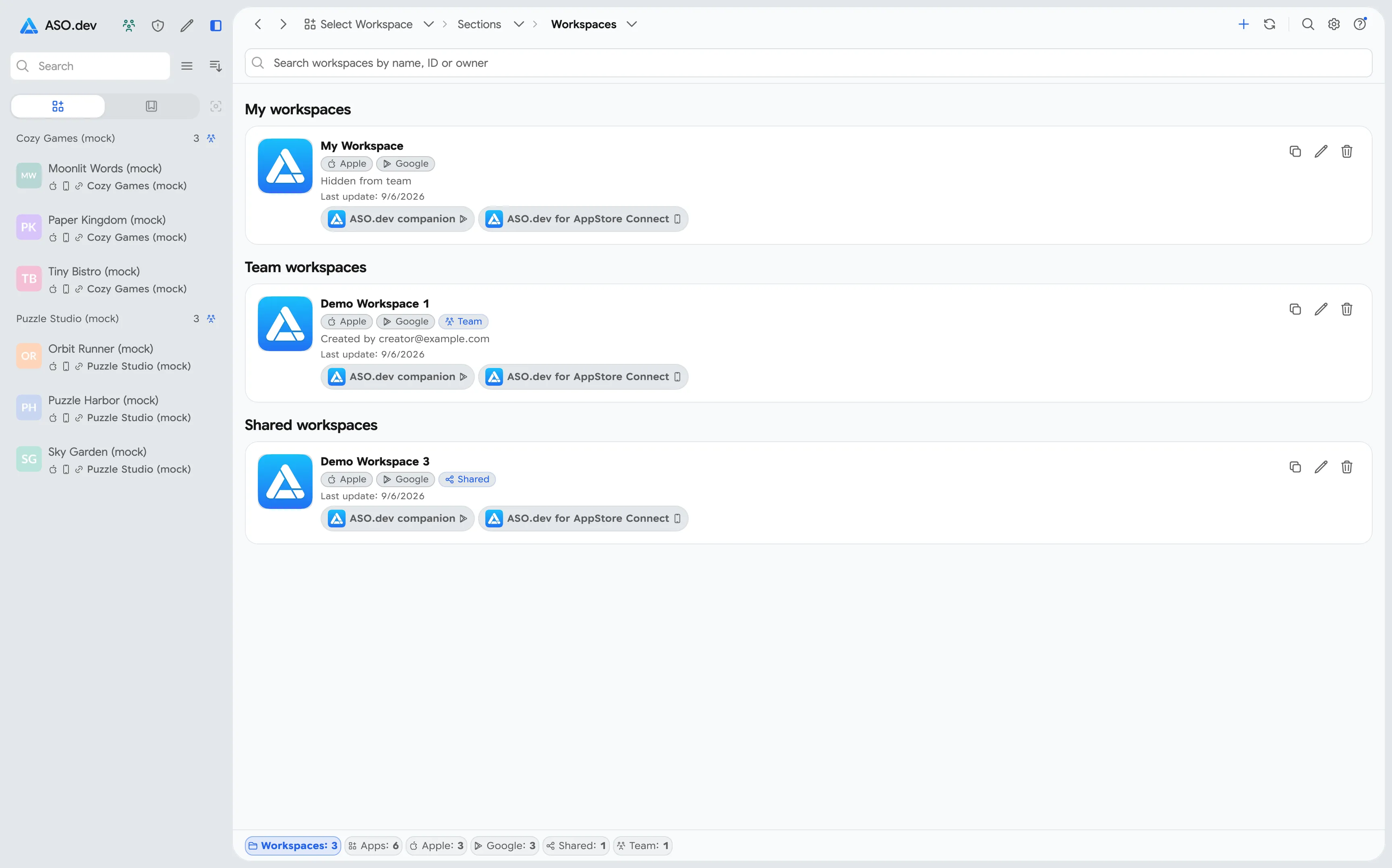Click the shield icon in sidebar header

click(x=158, y=25)
